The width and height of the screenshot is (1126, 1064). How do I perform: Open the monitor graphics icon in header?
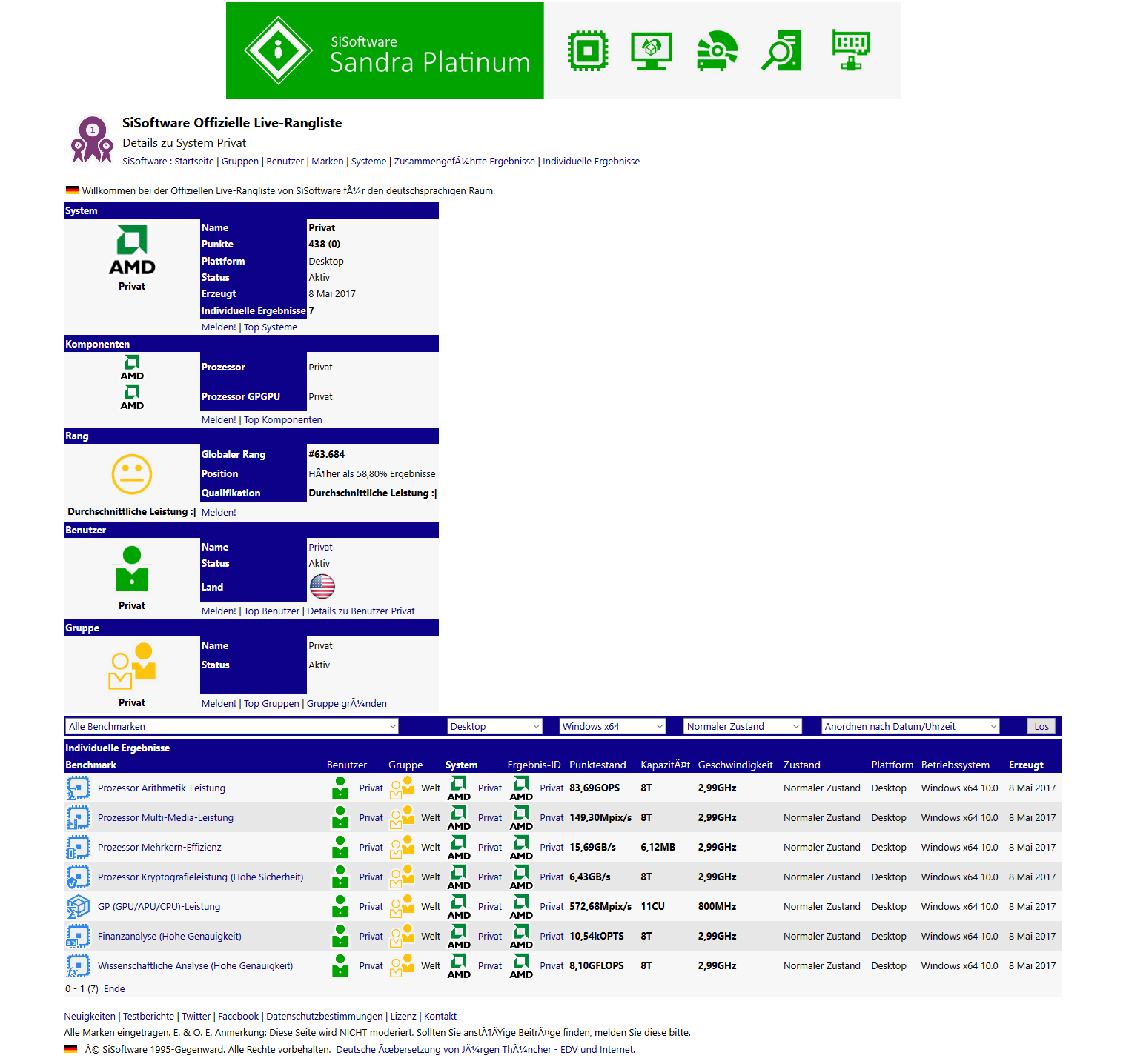tap(652, 50)
